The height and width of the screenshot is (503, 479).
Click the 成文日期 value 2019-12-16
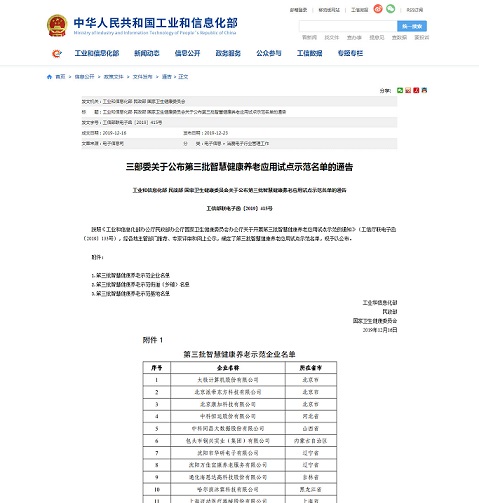click(114, 133)
